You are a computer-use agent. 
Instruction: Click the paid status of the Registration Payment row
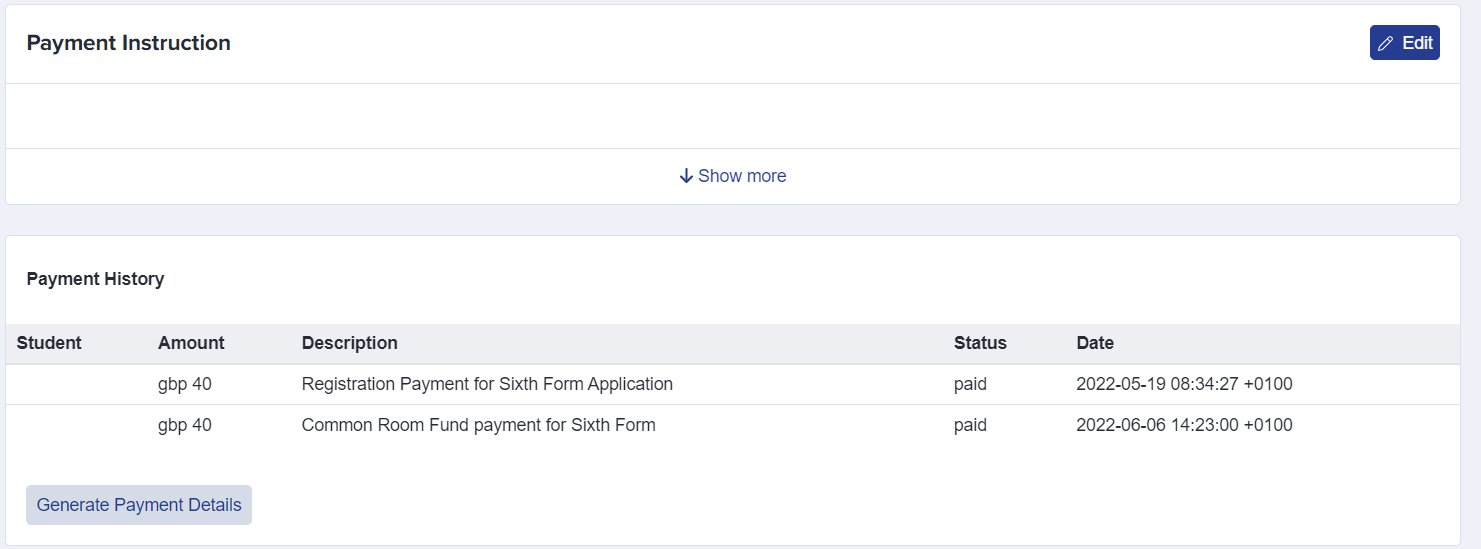[x=970, y=384]
